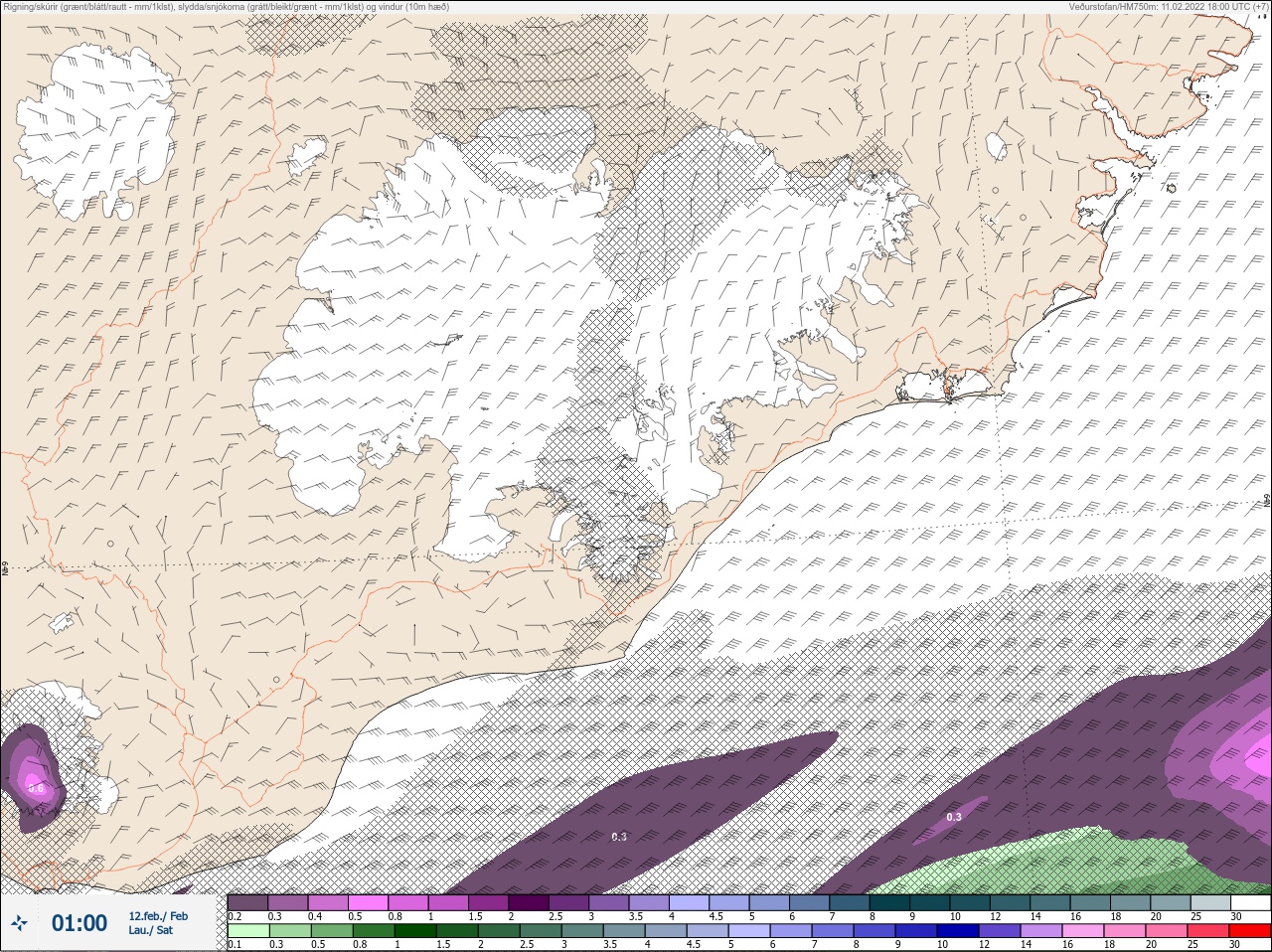Pick lower legend red swatch labeled 30
Screen dimensions: 1272x952
[1249, 931]
